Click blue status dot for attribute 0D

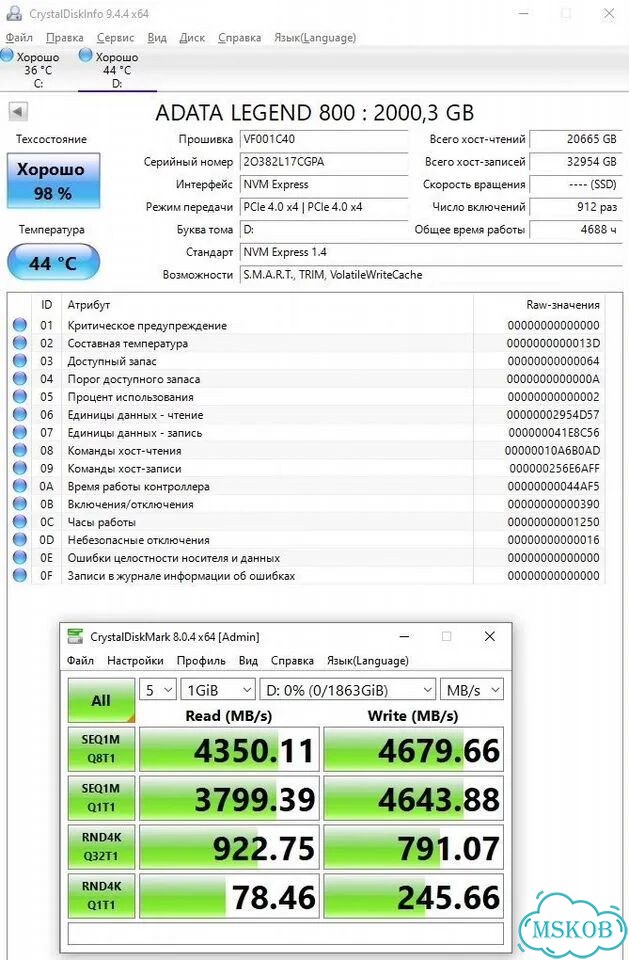pyautogui.click(x=20, y=539)
